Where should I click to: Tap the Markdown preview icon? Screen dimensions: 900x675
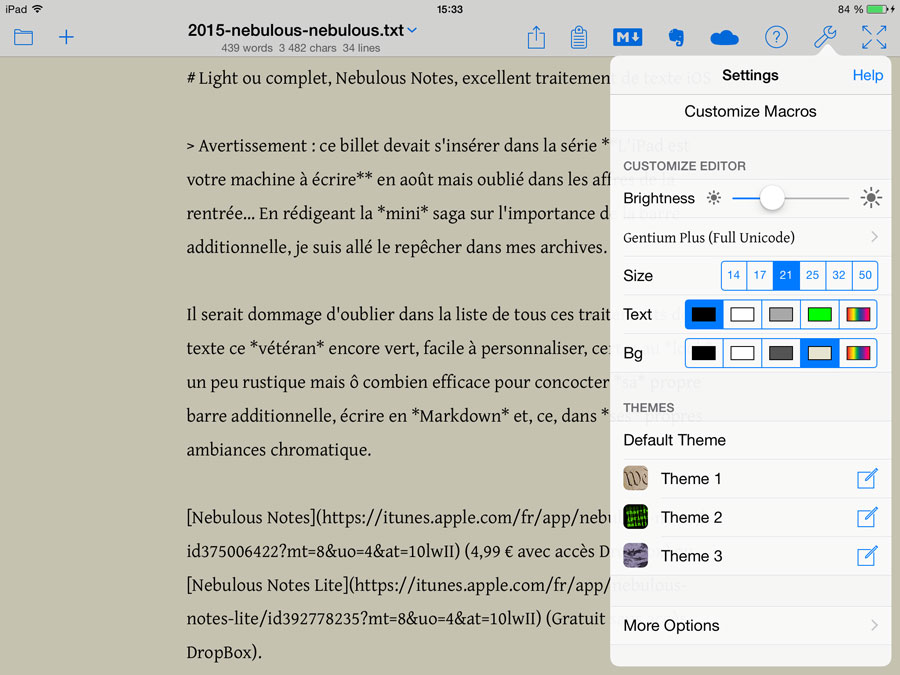(627, 37)
